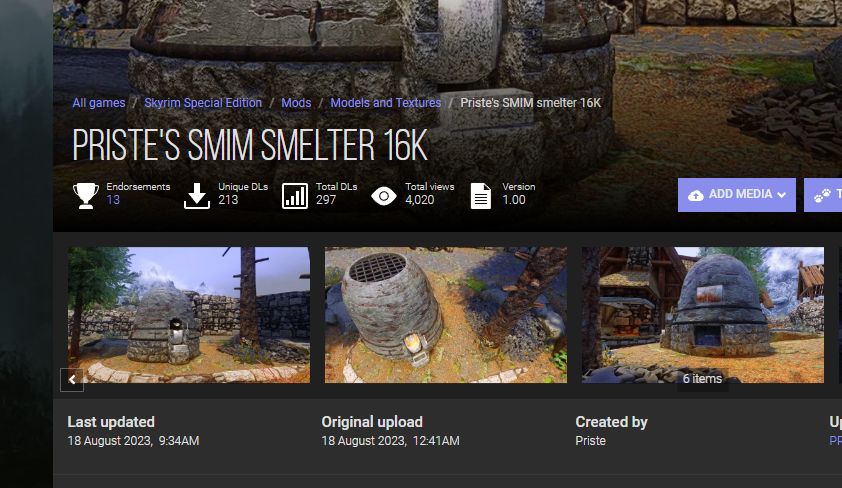This screenshot has width=842, height=488.
Task: Click the Add Media button
Action: click(x=737, y=195)
